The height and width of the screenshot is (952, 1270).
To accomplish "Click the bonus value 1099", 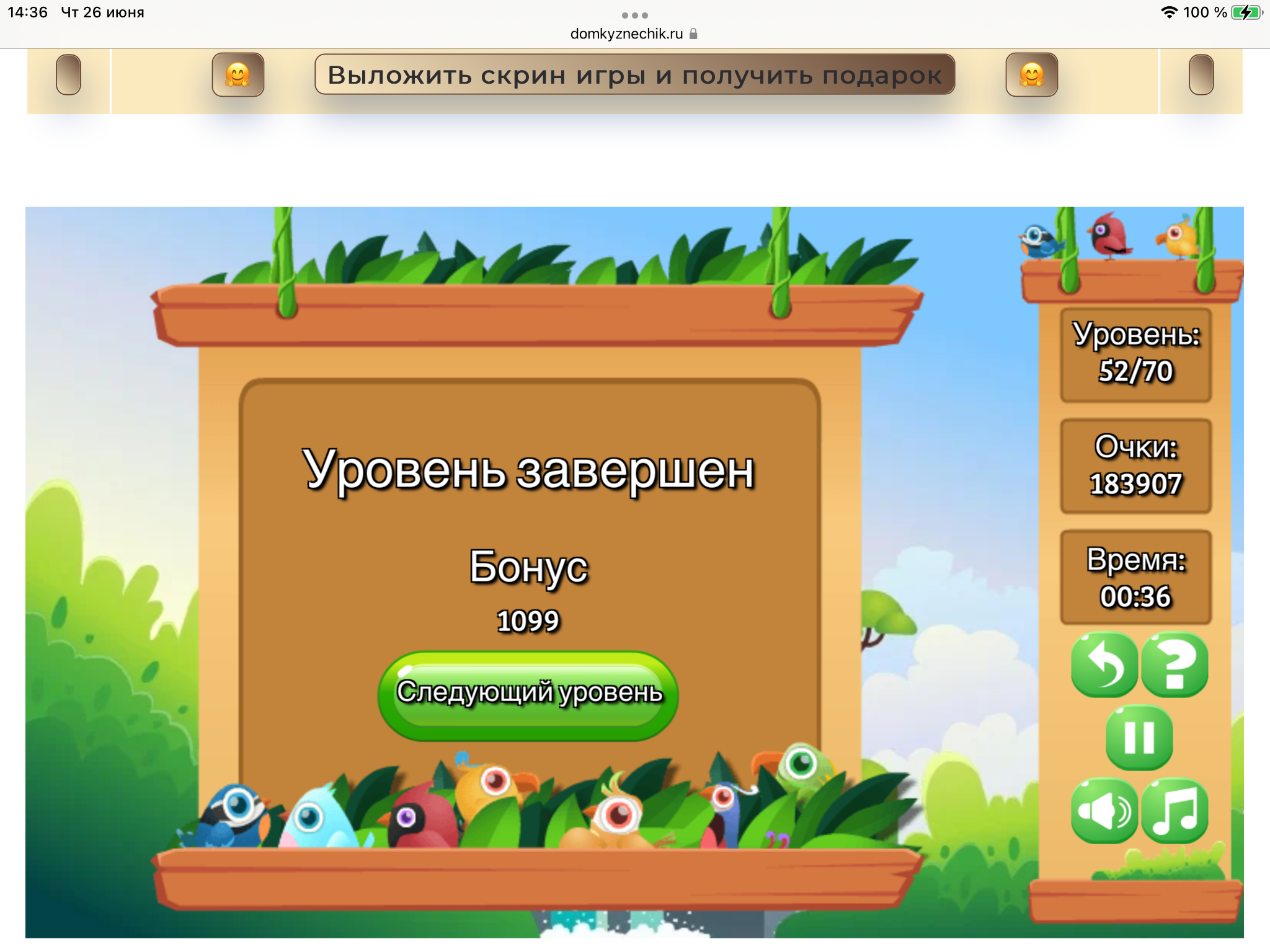I will (528, 621).
